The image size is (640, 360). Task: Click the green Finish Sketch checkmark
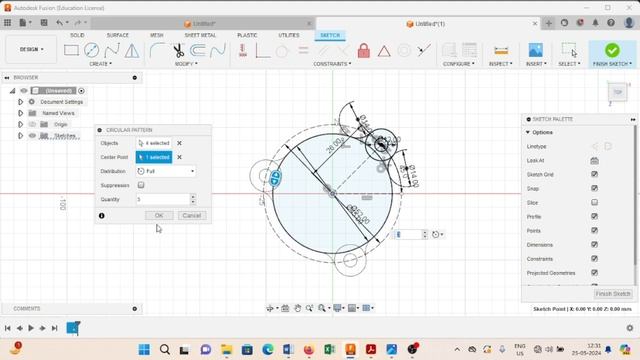[x=612, y=50]
